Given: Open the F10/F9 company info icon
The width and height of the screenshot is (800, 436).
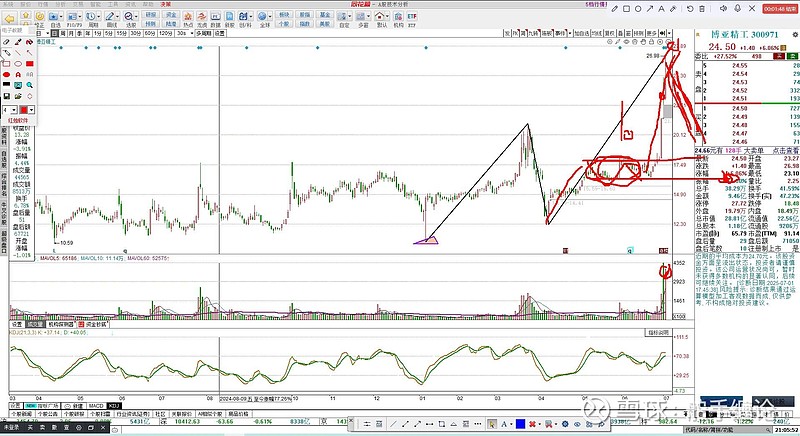Looking at the screenshot, I should click(x=72, y=16).
